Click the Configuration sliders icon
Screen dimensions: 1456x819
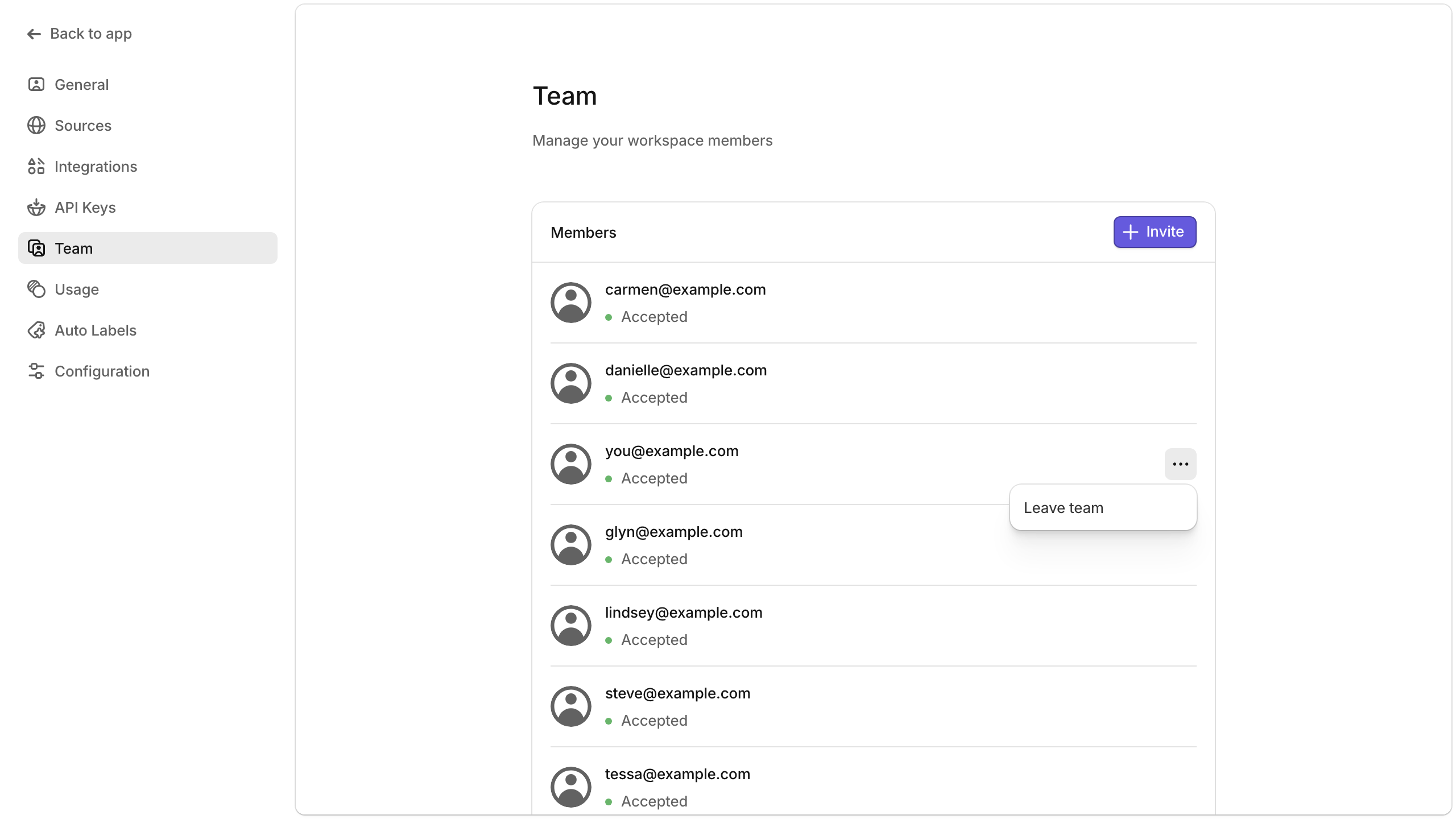click(x=36, y=371)
